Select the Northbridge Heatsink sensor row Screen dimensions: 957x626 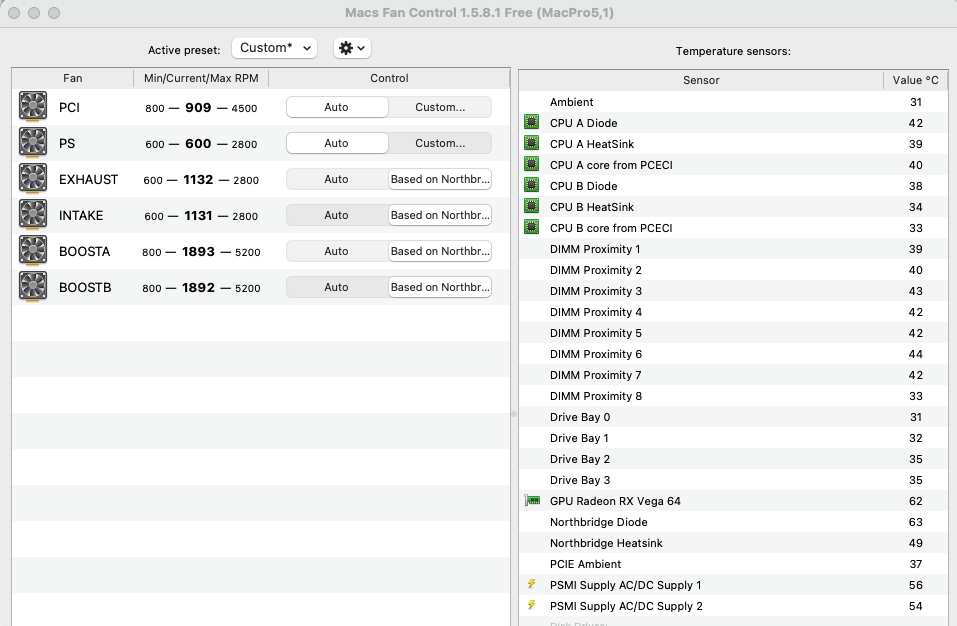734,543
